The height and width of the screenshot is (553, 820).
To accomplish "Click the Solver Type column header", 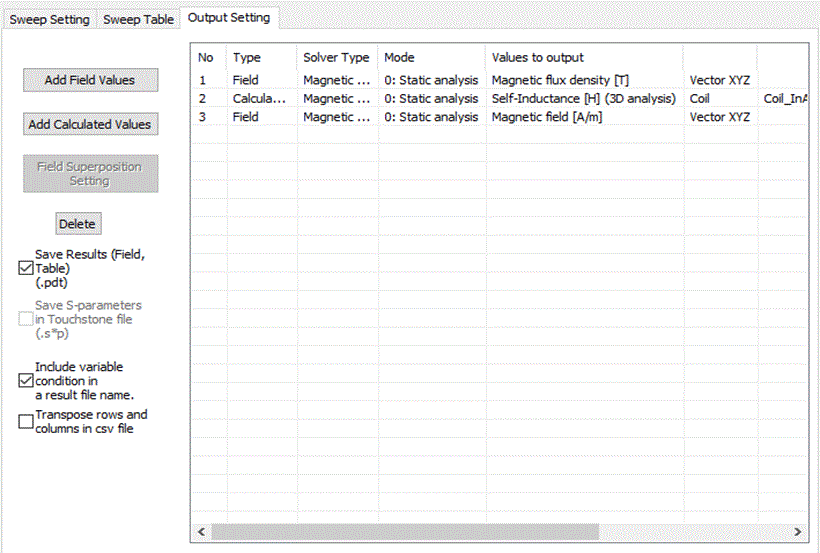I will [336, 58].
